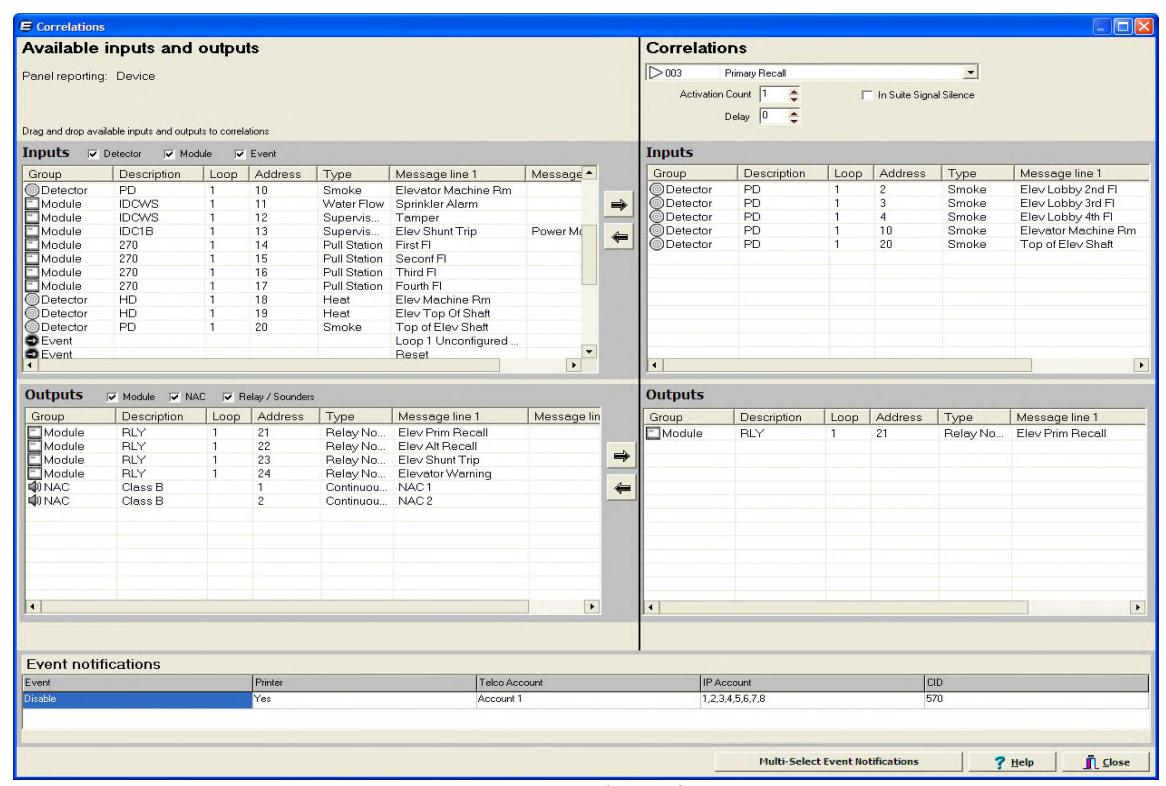This screenshot has width=1166, height=786.
Task: Click the Correlations title bar app icon
Action: click(26, 26)
